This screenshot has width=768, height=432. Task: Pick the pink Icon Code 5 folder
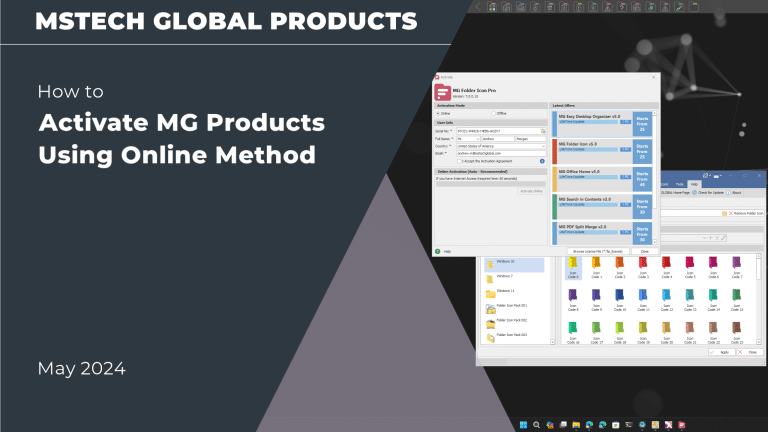[690, 267]
